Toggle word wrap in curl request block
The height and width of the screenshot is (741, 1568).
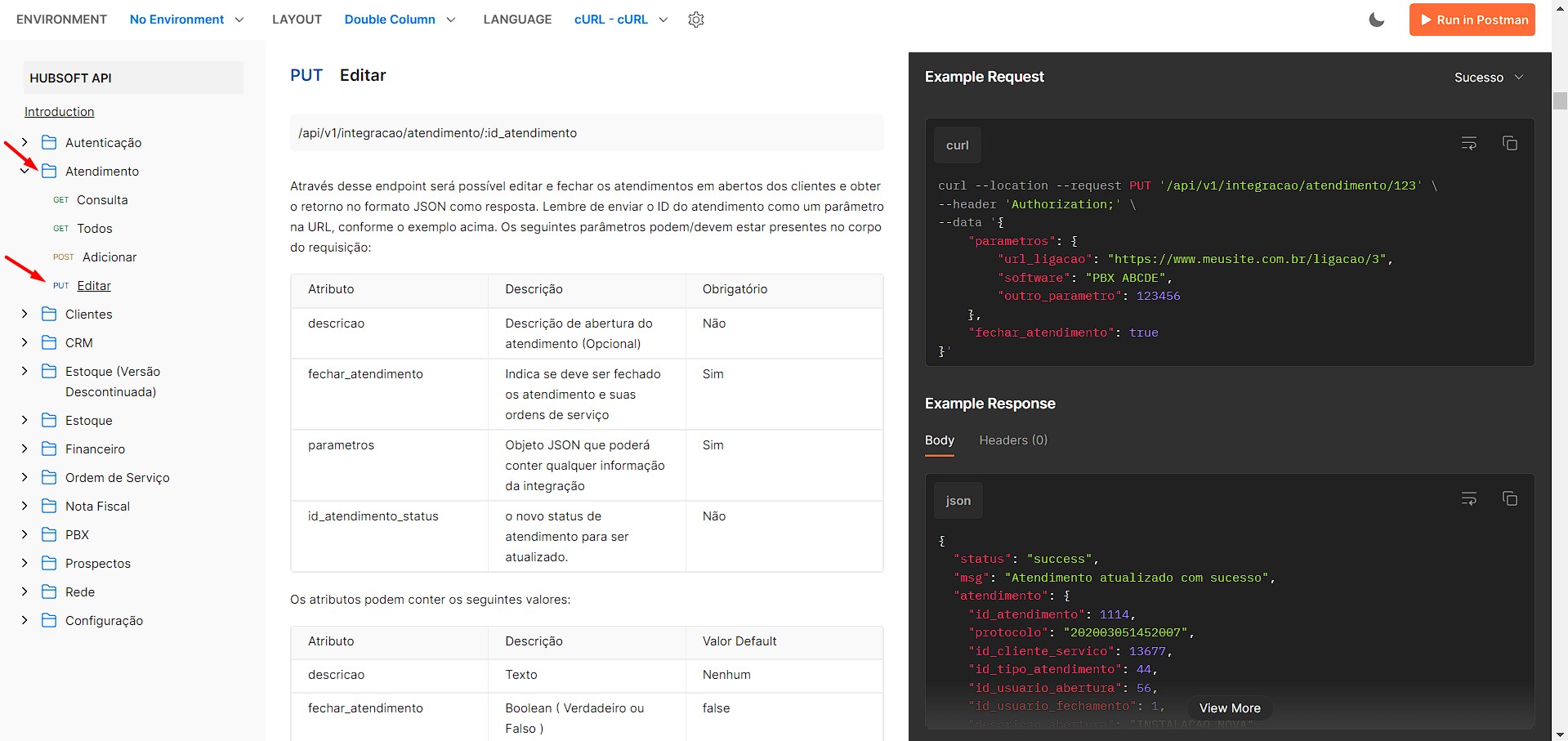(x=1469, y=144)
